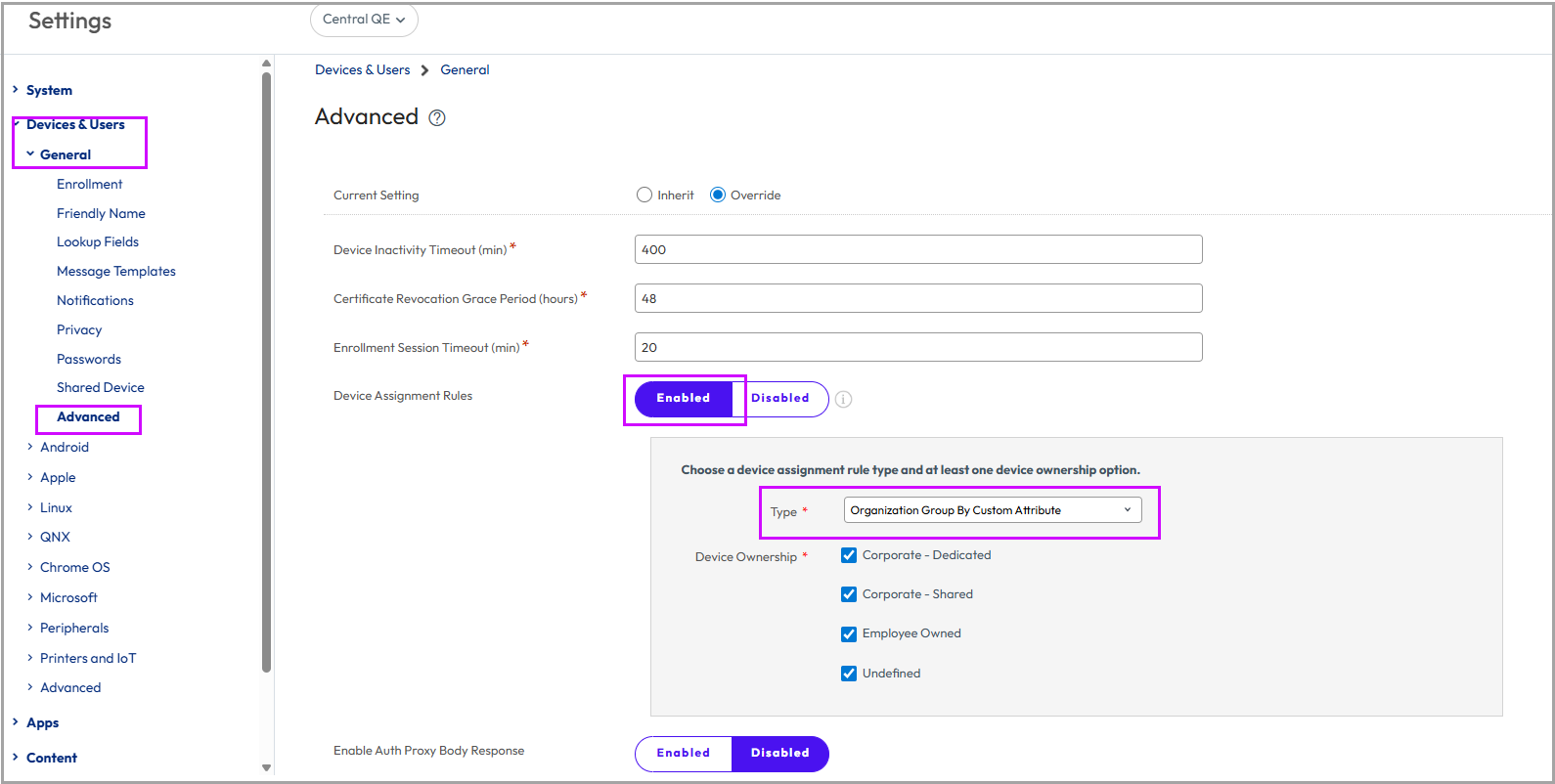This screenshot has height=784, width=1555.
Task: Click sidebar scroll down arrow
Action: [x=266, y=768]
